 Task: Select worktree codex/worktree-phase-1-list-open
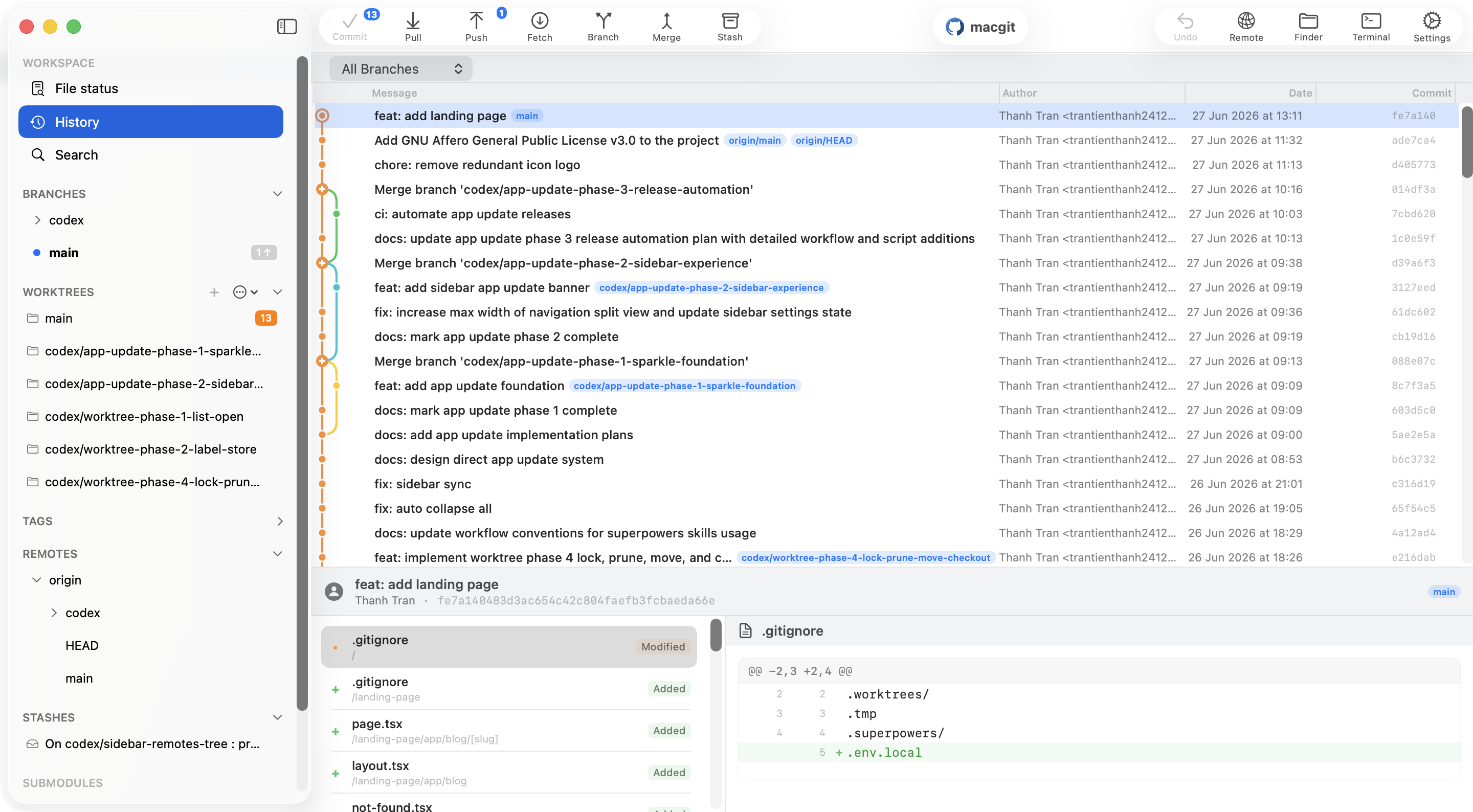point(150,416)
